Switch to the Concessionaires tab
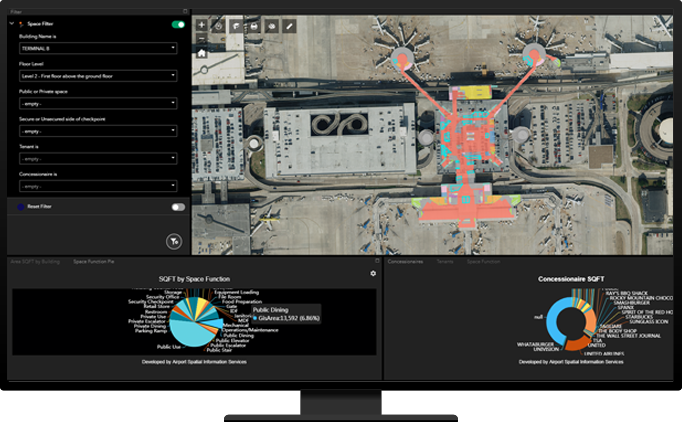682x422 pixels. pos(405,261)
